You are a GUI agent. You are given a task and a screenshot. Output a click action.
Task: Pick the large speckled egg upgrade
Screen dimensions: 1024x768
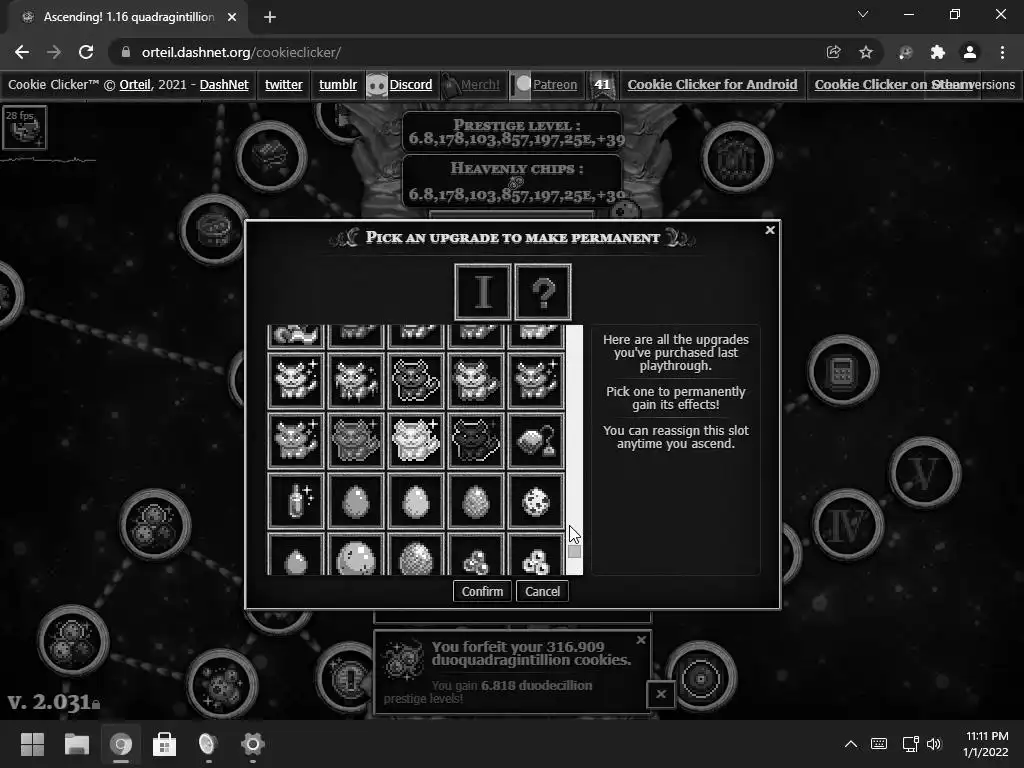pyautogui.click(x=356, y=555)
